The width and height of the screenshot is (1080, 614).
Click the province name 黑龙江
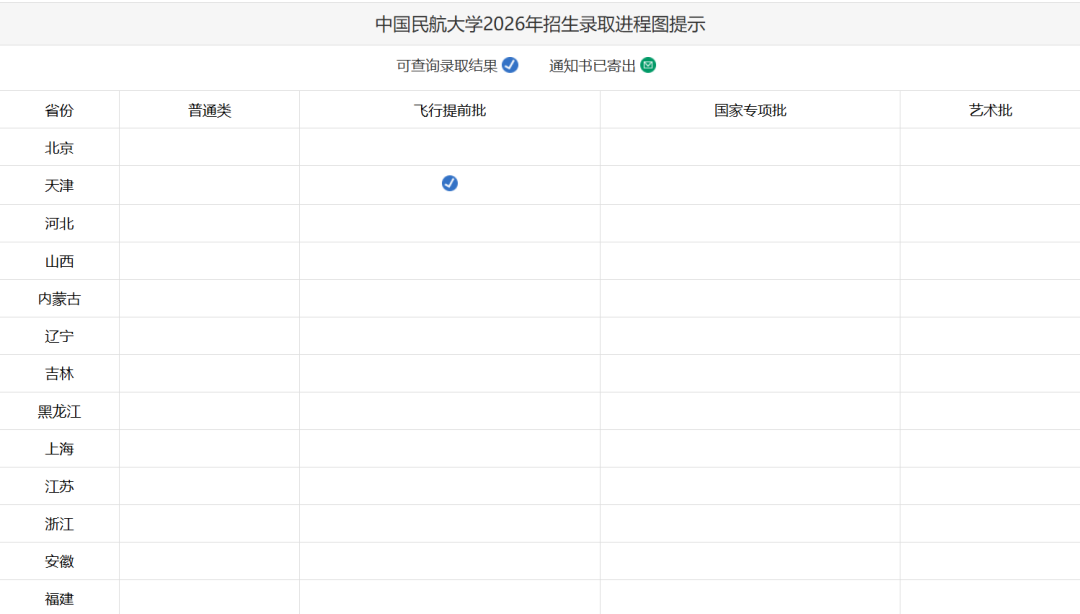[x=59, y=411]
